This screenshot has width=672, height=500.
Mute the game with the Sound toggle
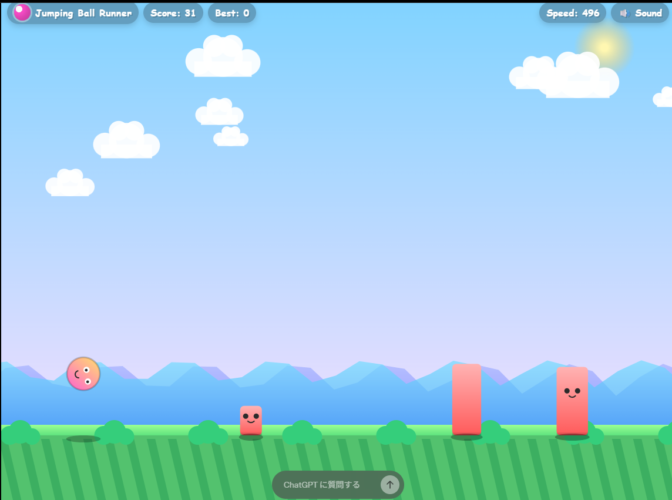(640, 13)
